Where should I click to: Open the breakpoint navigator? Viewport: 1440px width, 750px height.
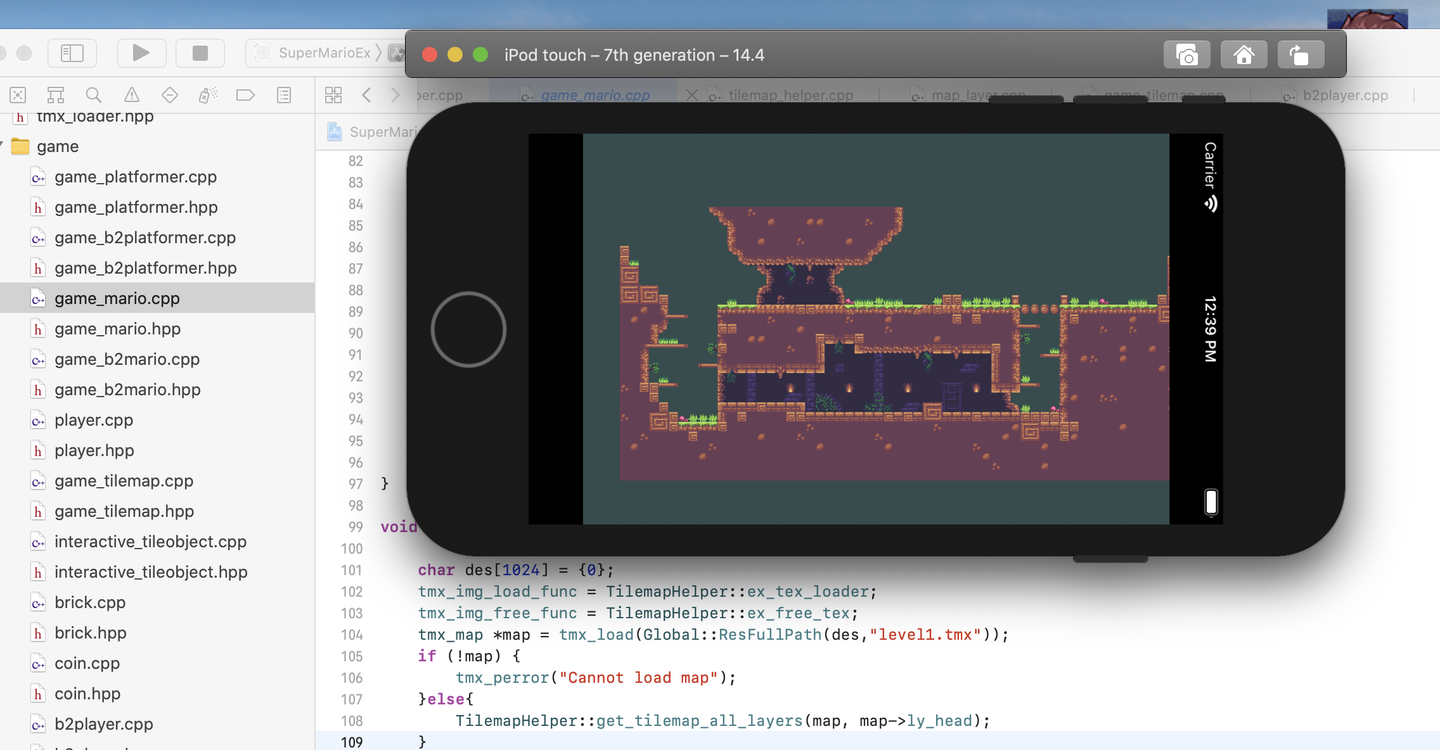point(245,95)
